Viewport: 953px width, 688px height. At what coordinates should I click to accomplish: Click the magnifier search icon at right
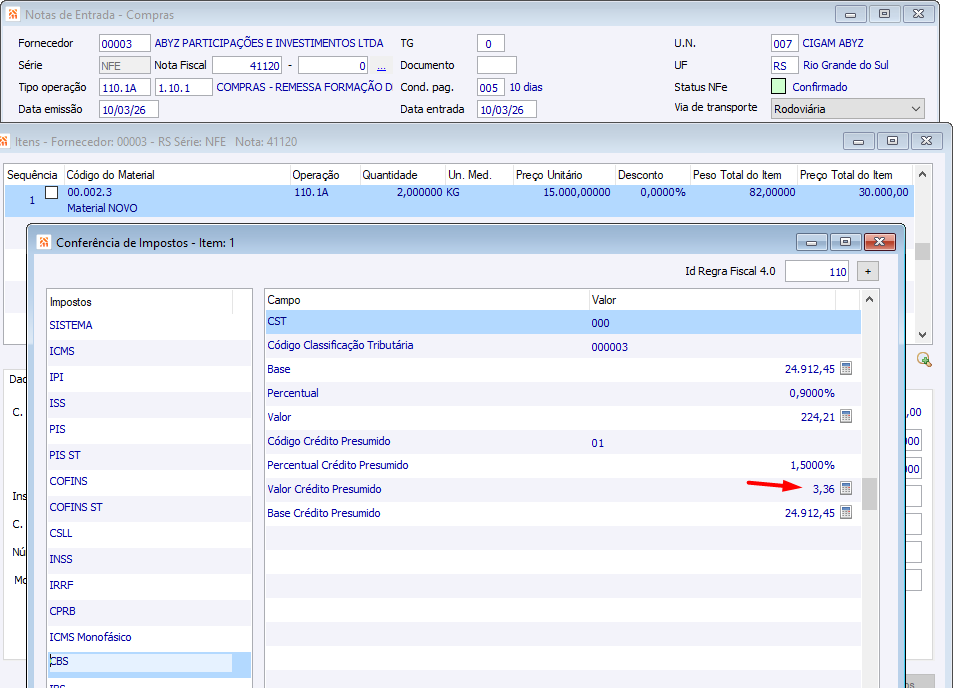point(923,360)
